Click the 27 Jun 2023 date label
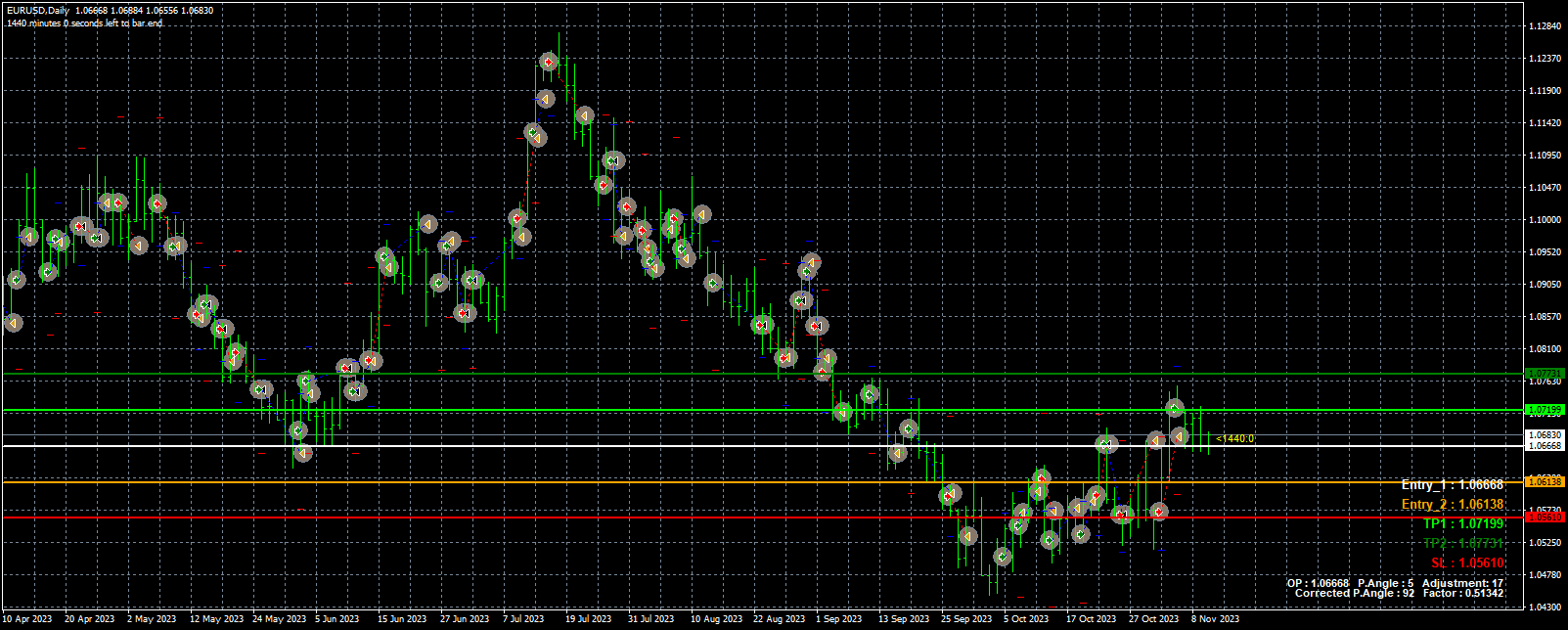The width and height of the screenshot is (1568, 630). [465, 619]
